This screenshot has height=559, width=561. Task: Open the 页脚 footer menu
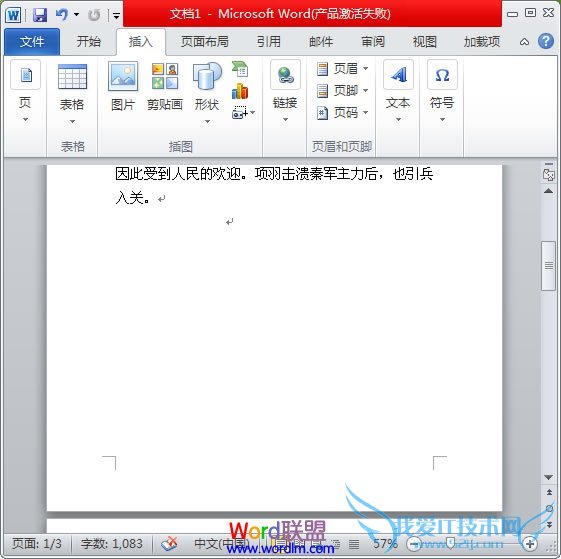point(342,91)
